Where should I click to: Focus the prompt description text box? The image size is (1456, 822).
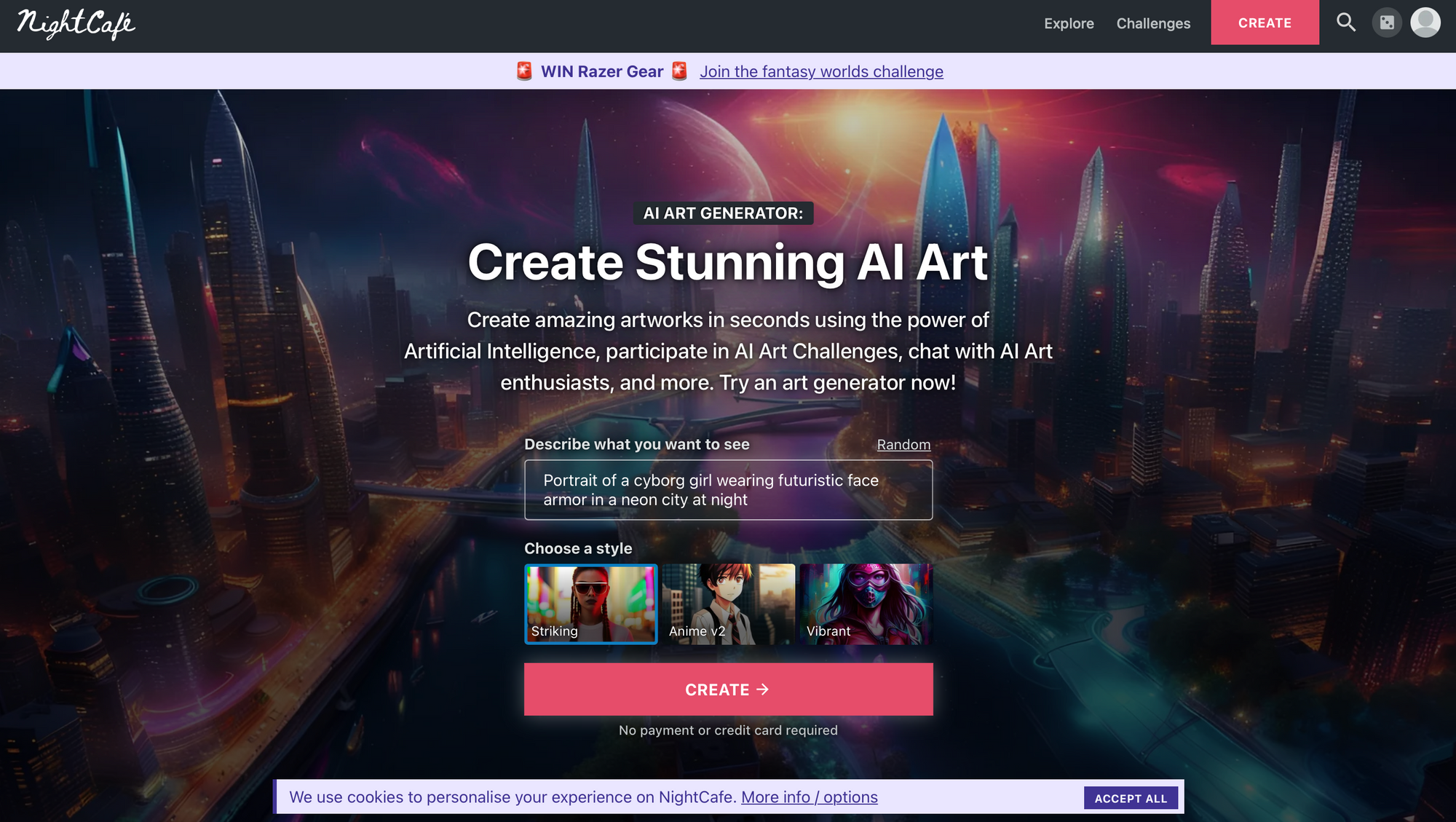[x=728, y=490]
